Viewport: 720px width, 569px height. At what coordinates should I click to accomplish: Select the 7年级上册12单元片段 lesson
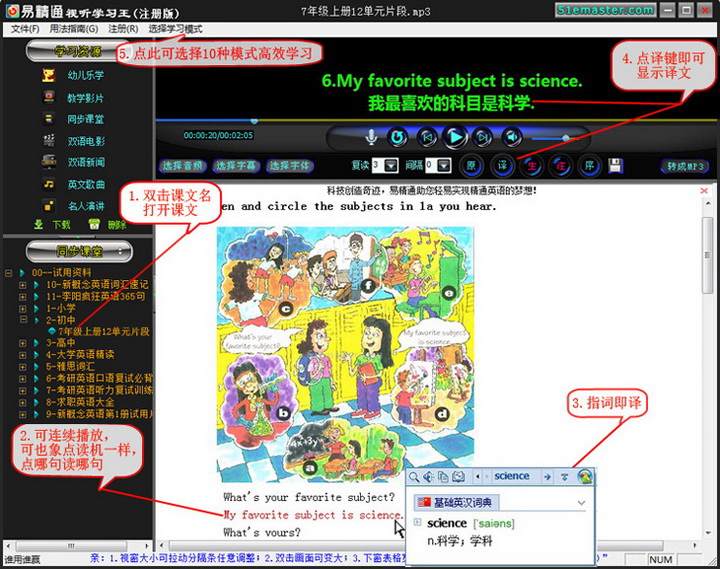coord(103,332)
